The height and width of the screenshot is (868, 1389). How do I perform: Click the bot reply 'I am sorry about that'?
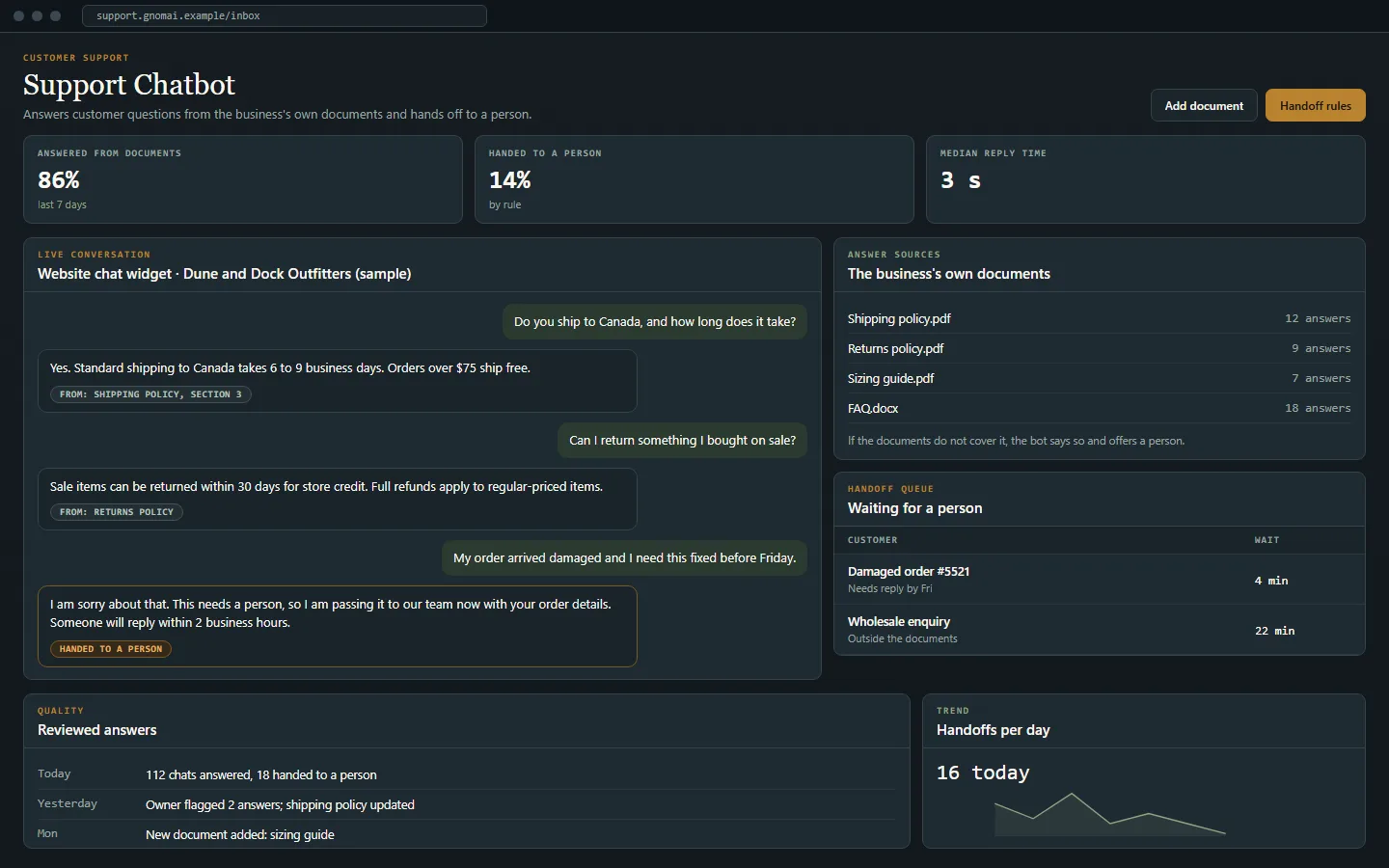point(338,627)
